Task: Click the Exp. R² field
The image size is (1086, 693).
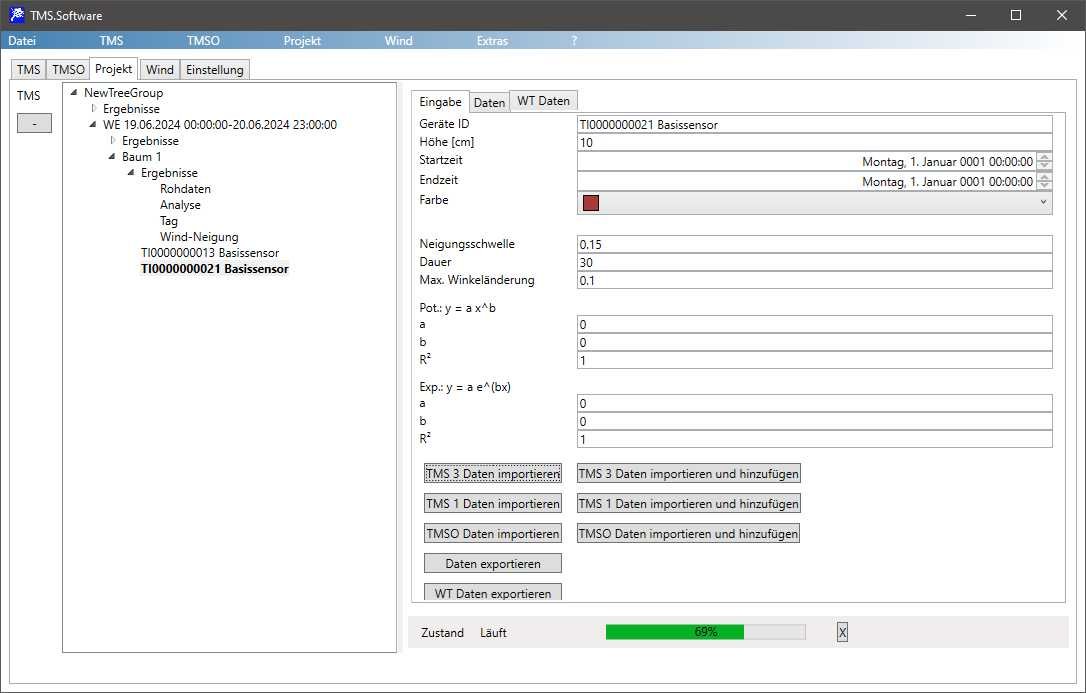Action: pyautogui.click(x=814, y=440)
